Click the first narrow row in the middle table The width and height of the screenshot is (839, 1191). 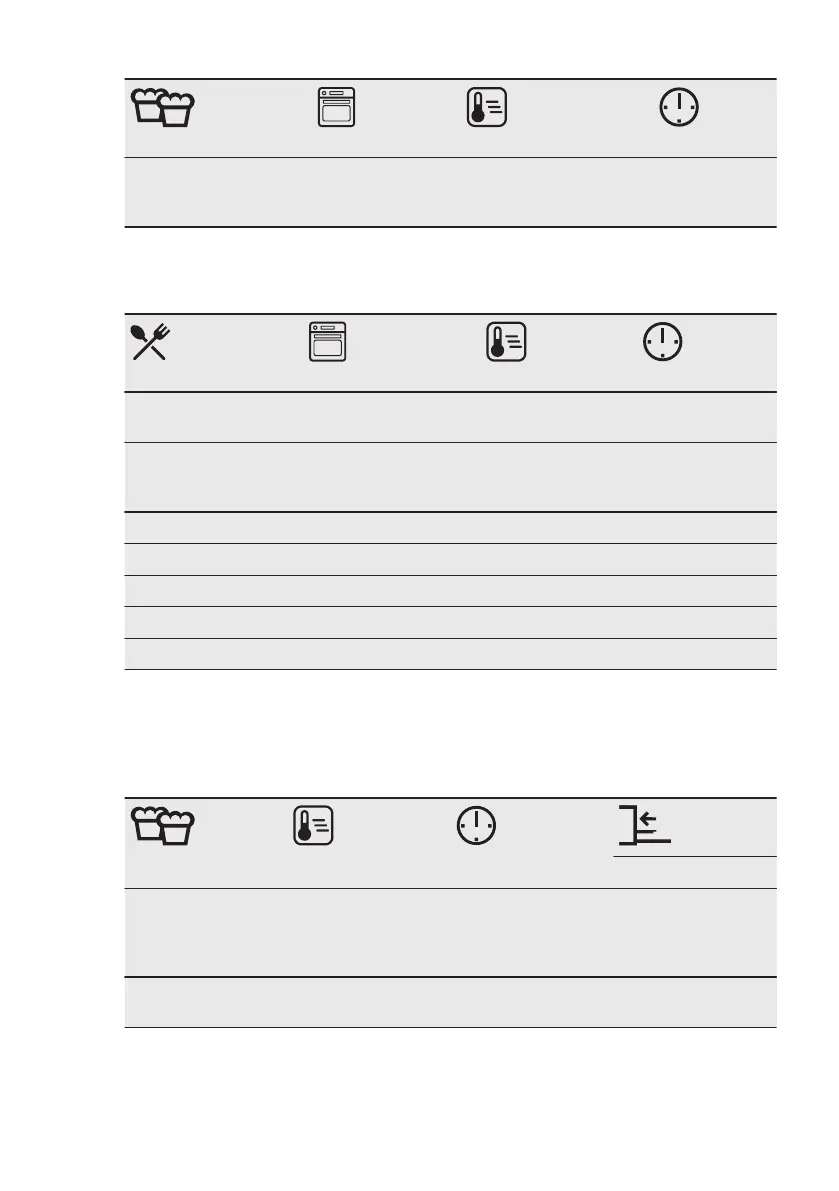tap(450, 528)
